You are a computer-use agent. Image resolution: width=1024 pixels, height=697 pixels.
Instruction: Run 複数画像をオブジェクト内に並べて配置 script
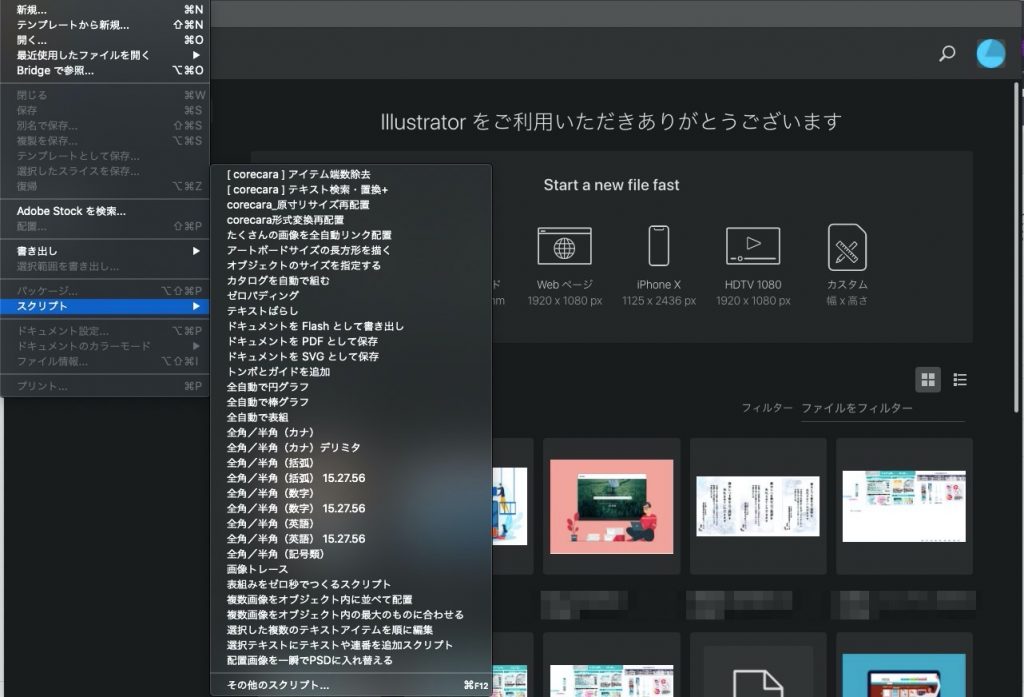click(x=351, y=600)
